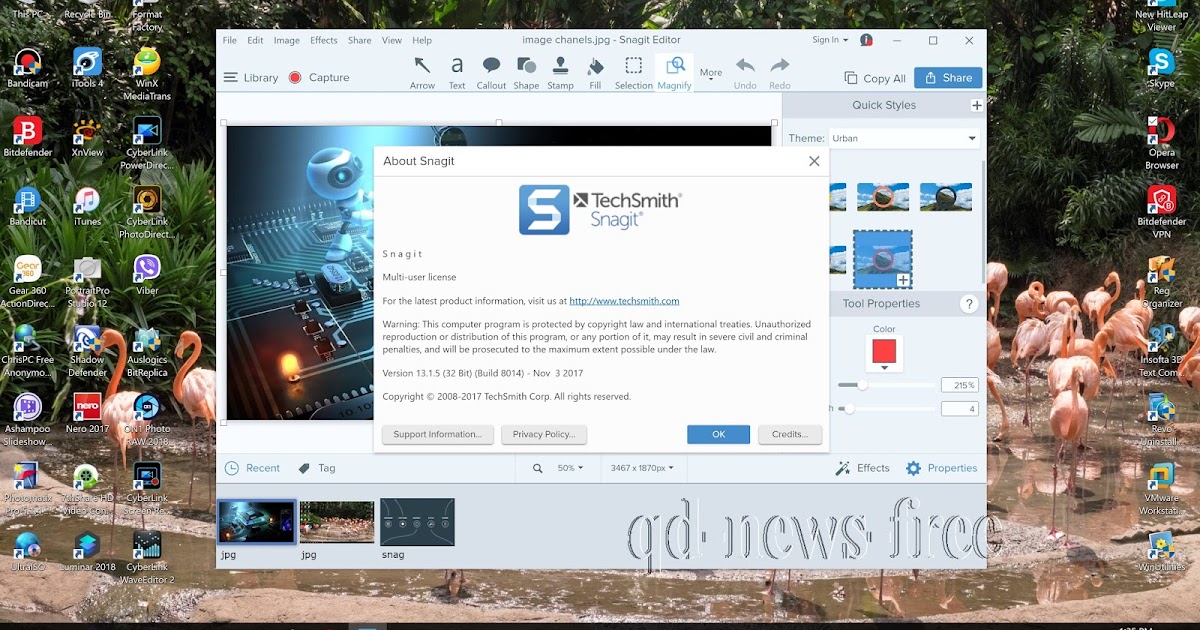Image resolution: width=1200 pixels, height=630 pixels.
Task: Select the Arrow tool in Snagit toolbar
Action: tap(422, 73)
